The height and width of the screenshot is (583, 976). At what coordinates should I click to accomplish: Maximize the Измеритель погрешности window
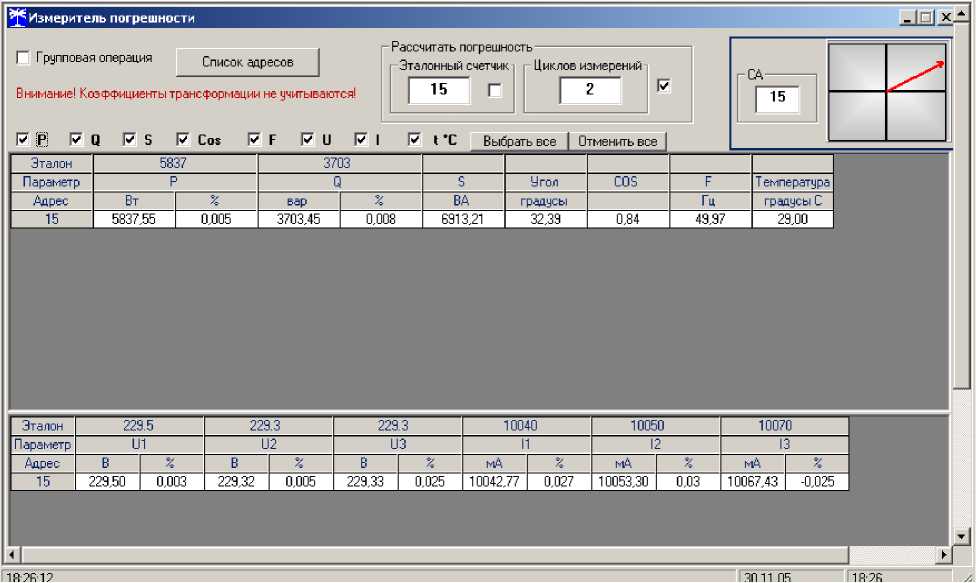[x=926, y=17]
